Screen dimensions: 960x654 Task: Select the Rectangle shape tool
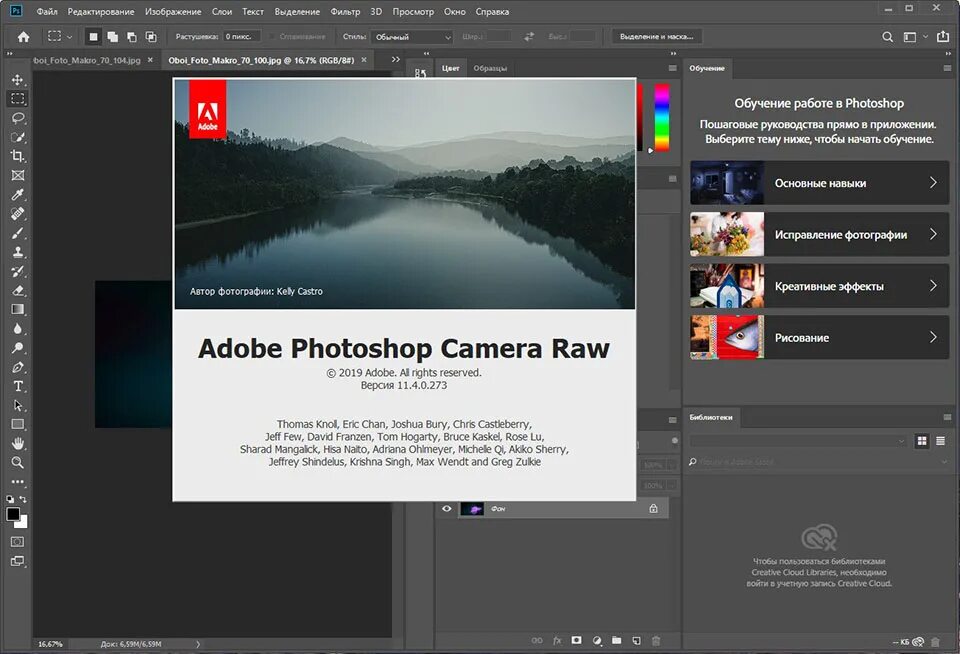(x=18, y=424)
